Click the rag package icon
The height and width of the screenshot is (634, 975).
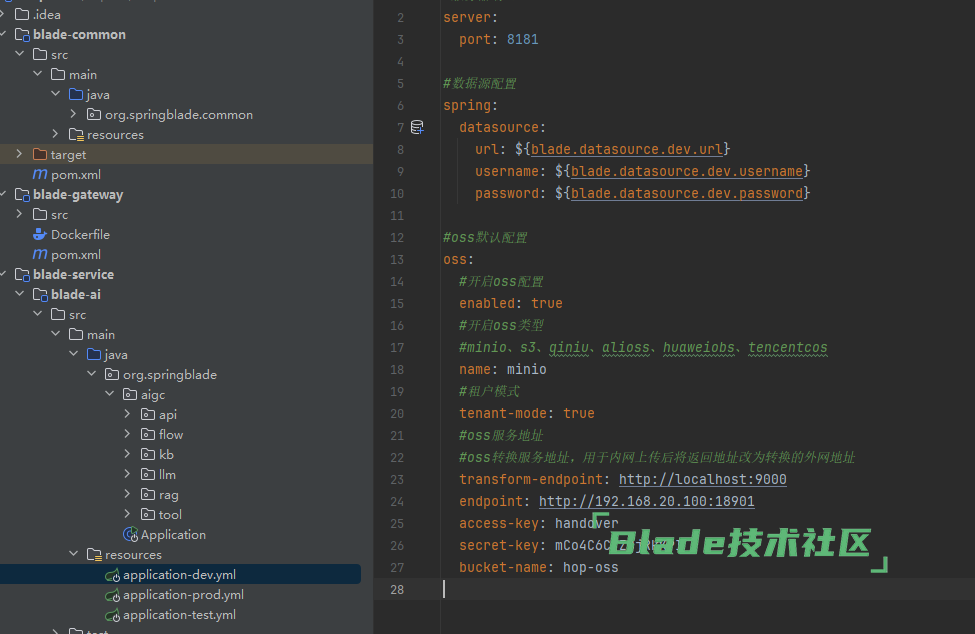coord(148,494)
